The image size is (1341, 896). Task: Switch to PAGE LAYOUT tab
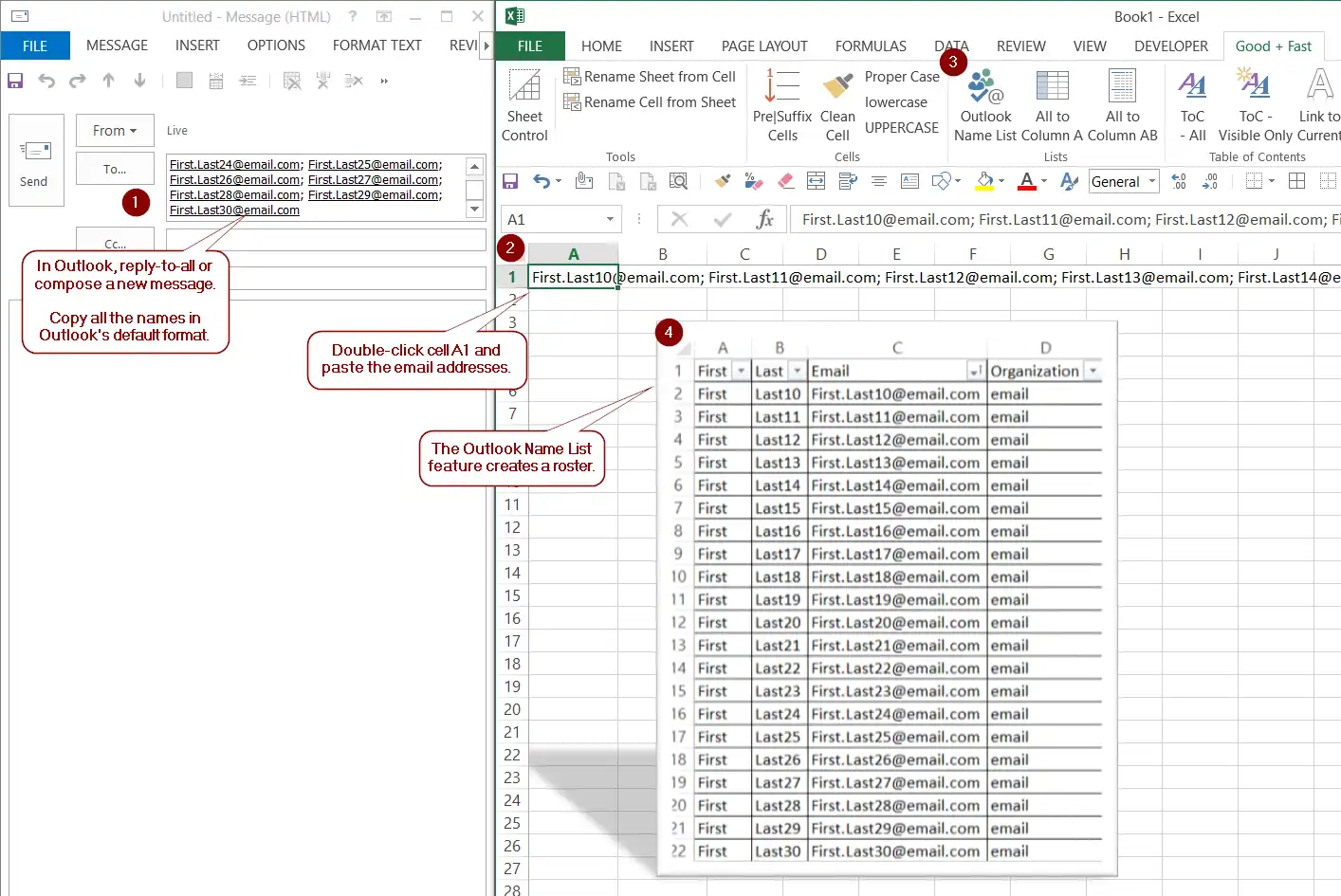tap(764, 46)
